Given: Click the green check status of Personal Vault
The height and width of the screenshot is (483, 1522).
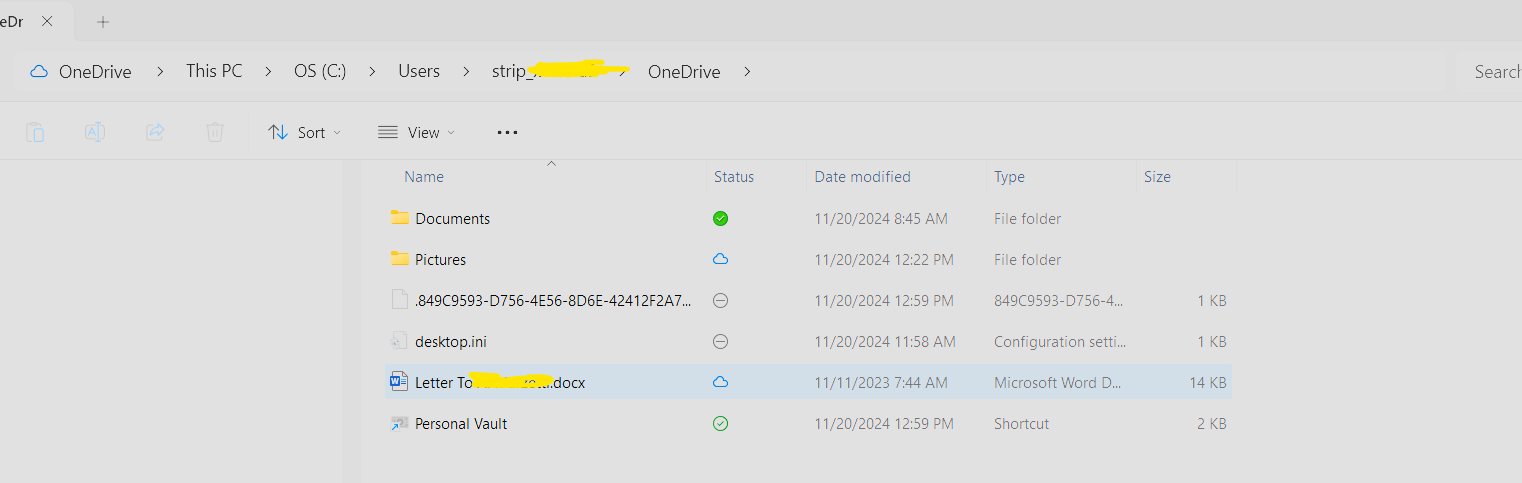Looking at the screenshot, I should point(720,424).
